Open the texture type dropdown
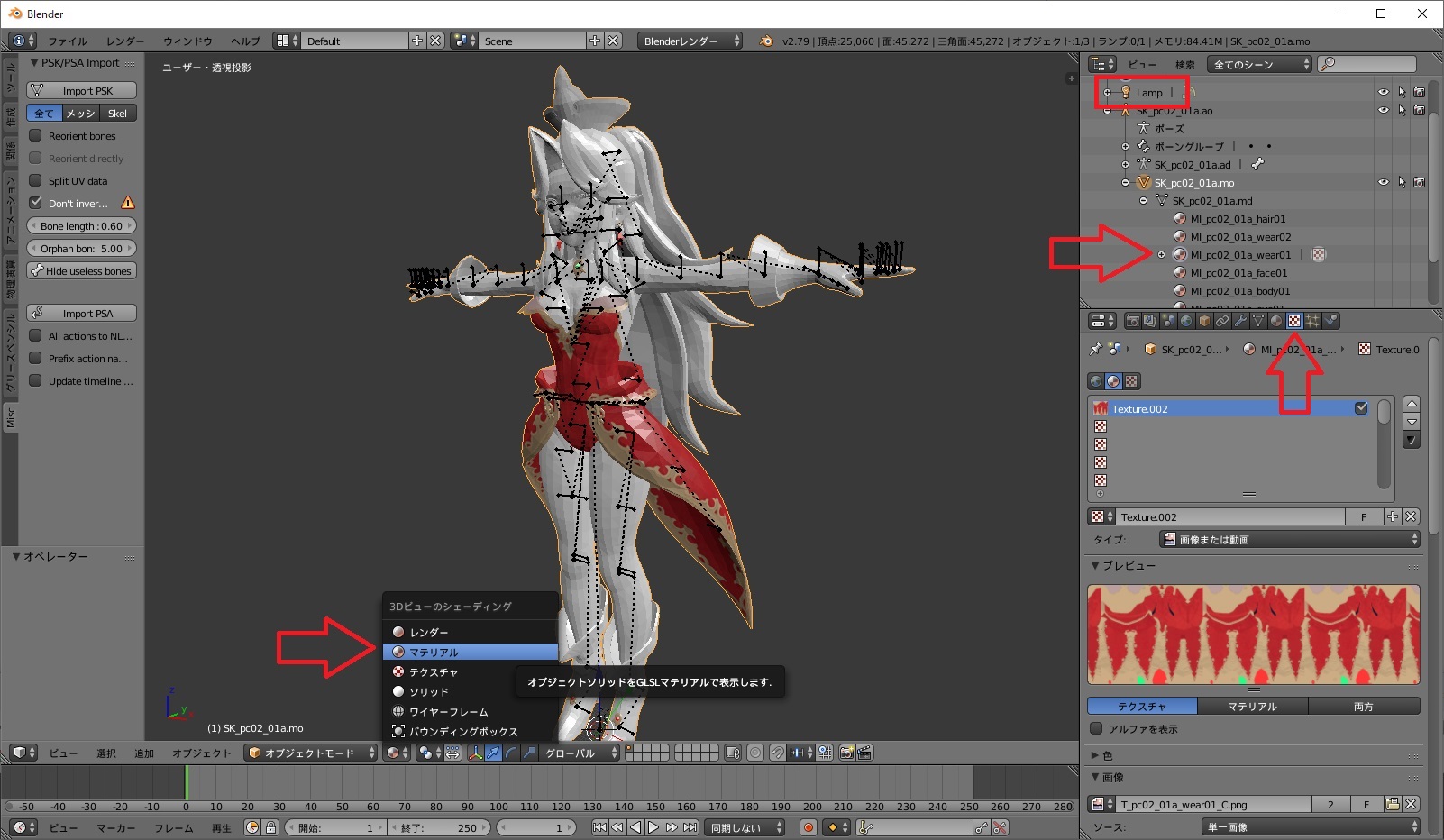This screenshot has width=1444, height=840. click(x=1289, y=539)
